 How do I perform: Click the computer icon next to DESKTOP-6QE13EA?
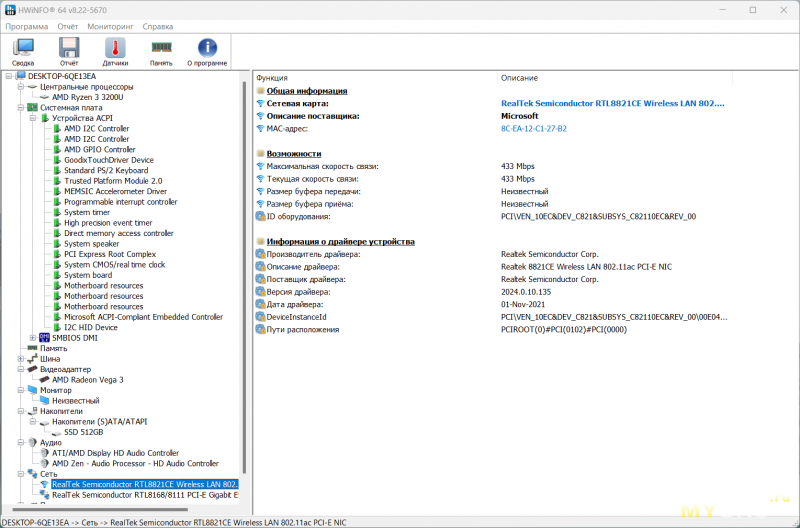[x=20, y=76]
